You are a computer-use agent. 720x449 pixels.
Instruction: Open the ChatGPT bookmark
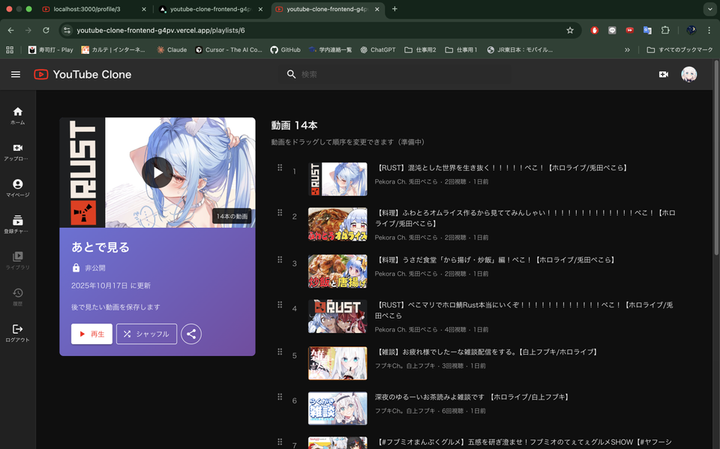coord(377,50)
